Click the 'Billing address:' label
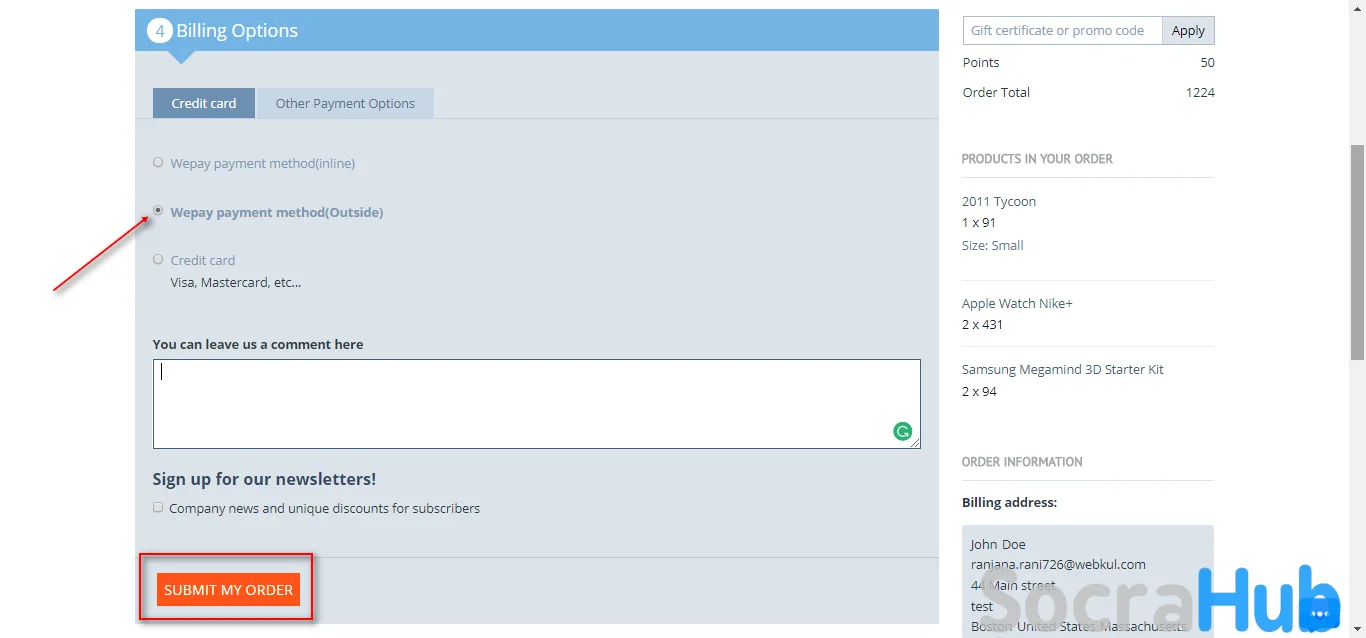1366x638 pixels. click(x=1009, y=502)
